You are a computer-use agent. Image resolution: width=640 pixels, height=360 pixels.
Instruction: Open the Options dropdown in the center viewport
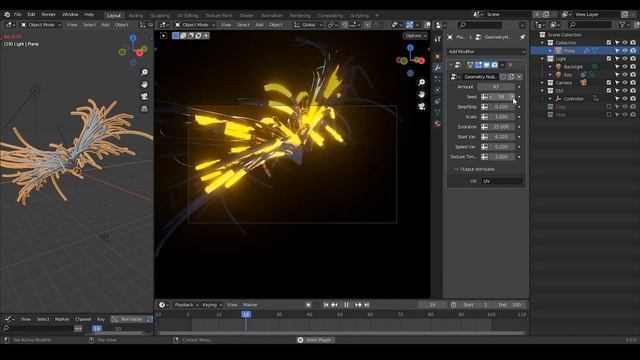[415, 36]
